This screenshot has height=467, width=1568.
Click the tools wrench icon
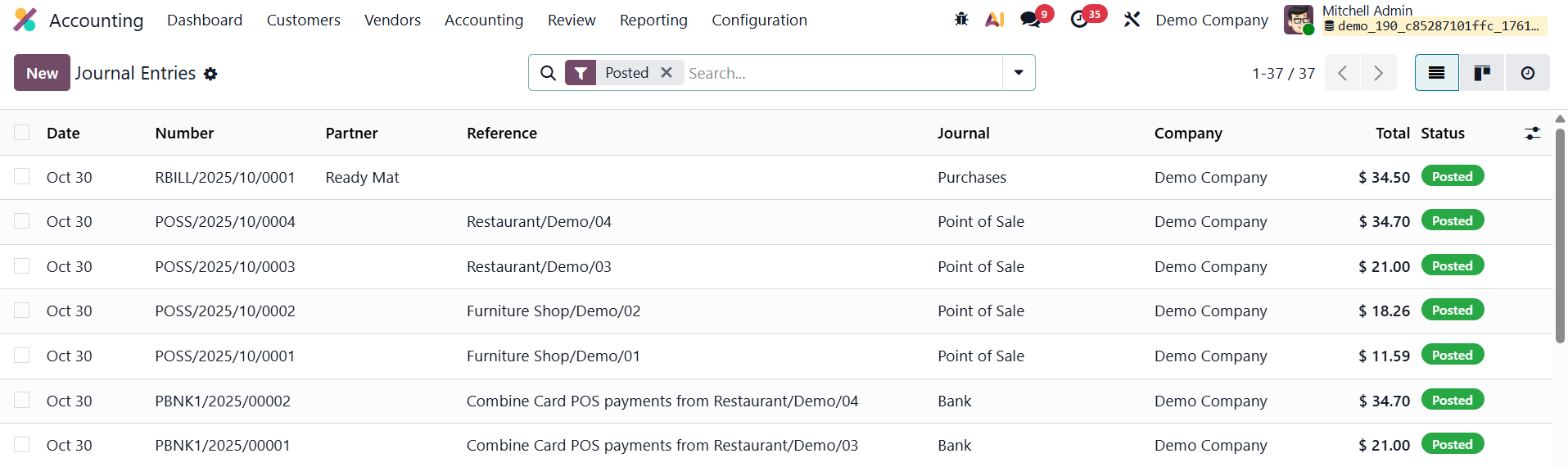(x=1132, y=20)
